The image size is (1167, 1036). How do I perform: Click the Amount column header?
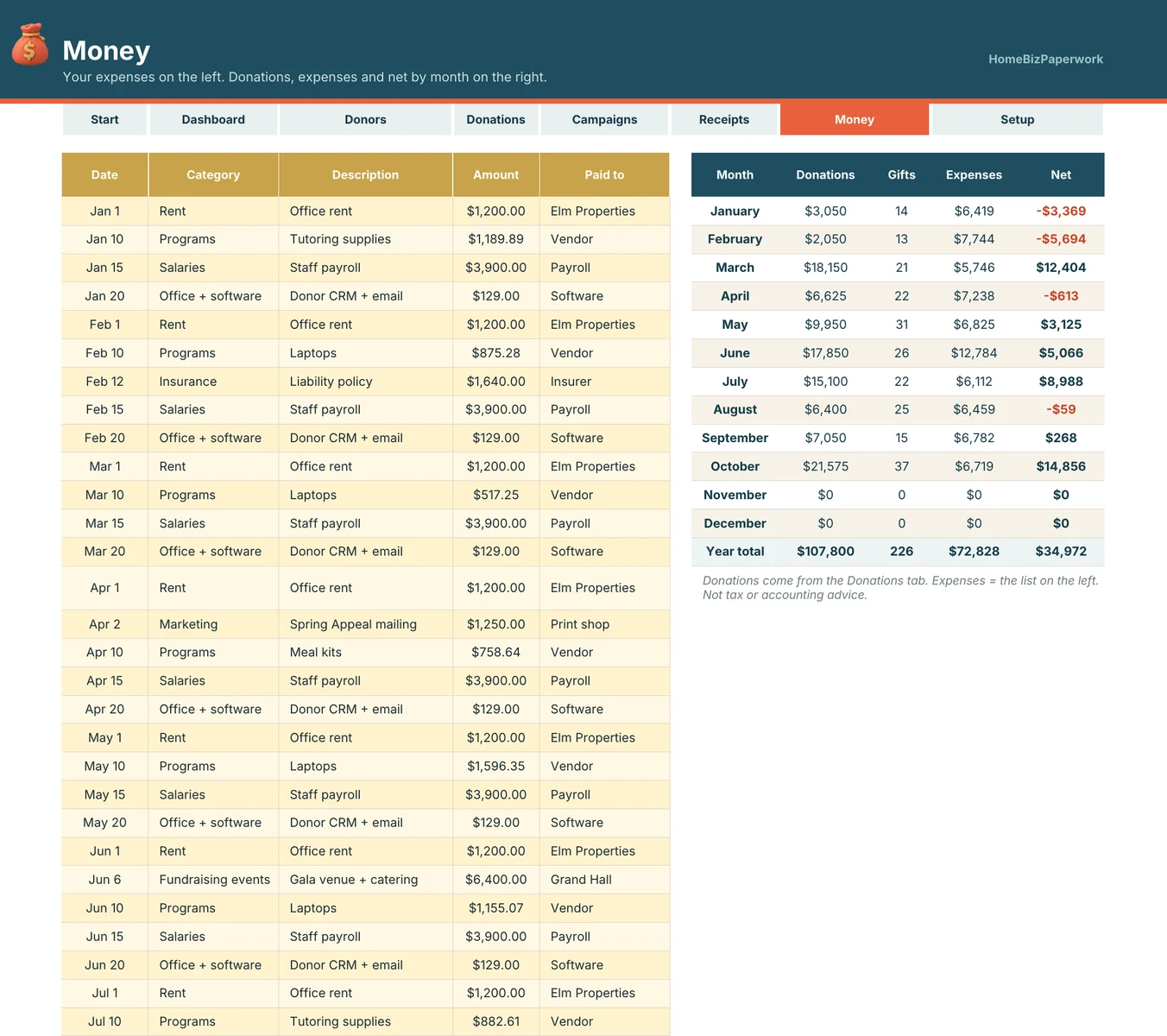point(495,174)
